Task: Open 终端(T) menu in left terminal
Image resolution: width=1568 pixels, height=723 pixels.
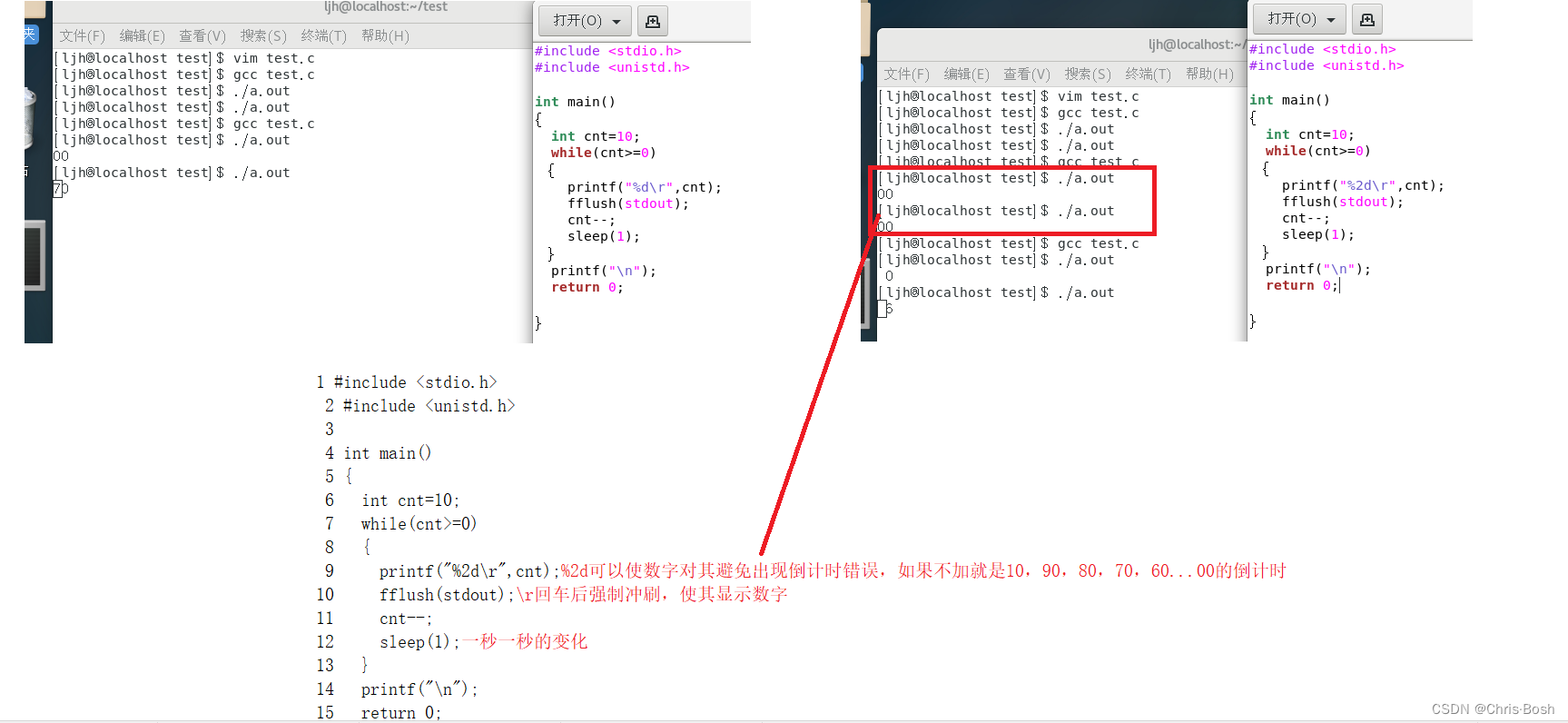Action: tap(324, 35)
